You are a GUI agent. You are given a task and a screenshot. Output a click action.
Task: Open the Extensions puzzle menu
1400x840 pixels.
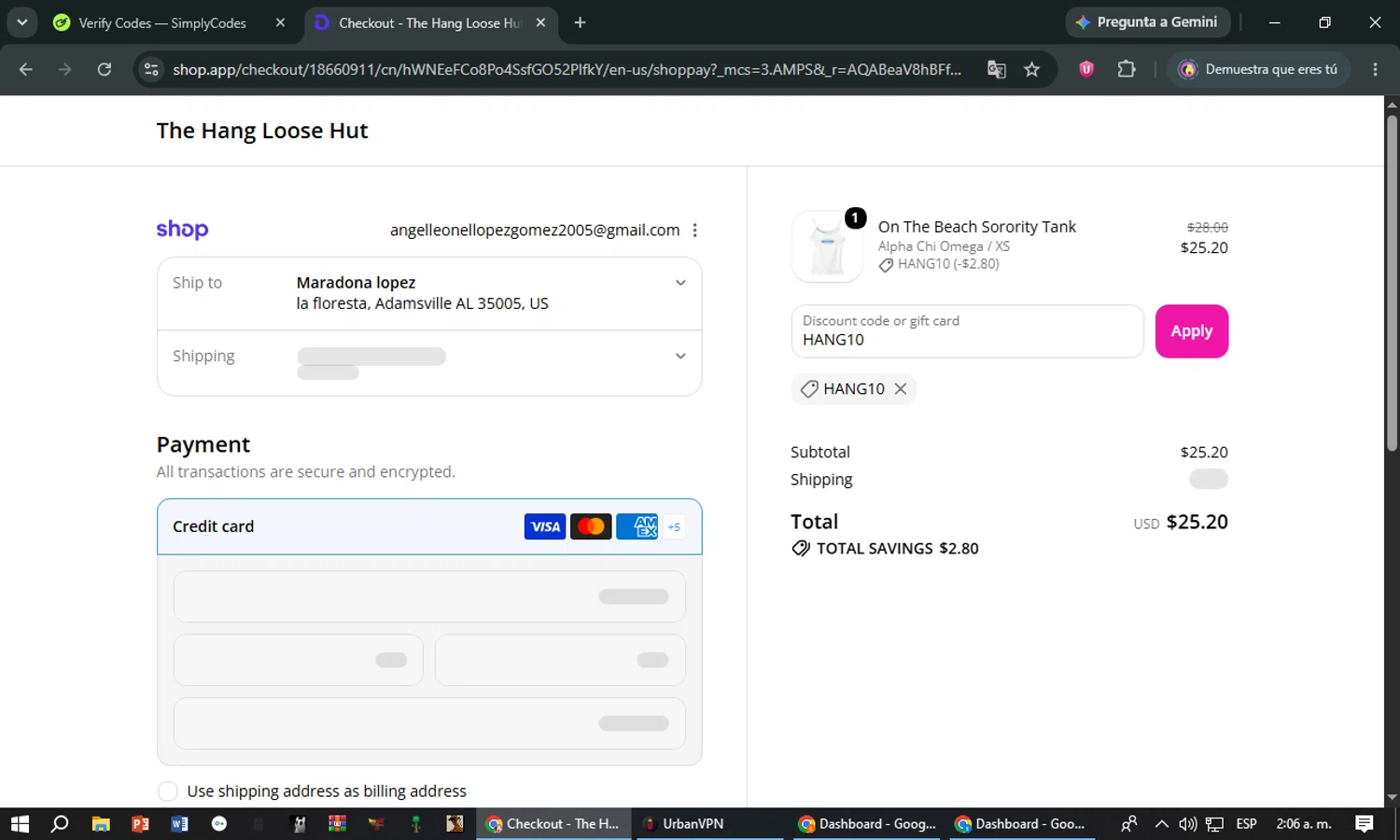click(1127, 69)
